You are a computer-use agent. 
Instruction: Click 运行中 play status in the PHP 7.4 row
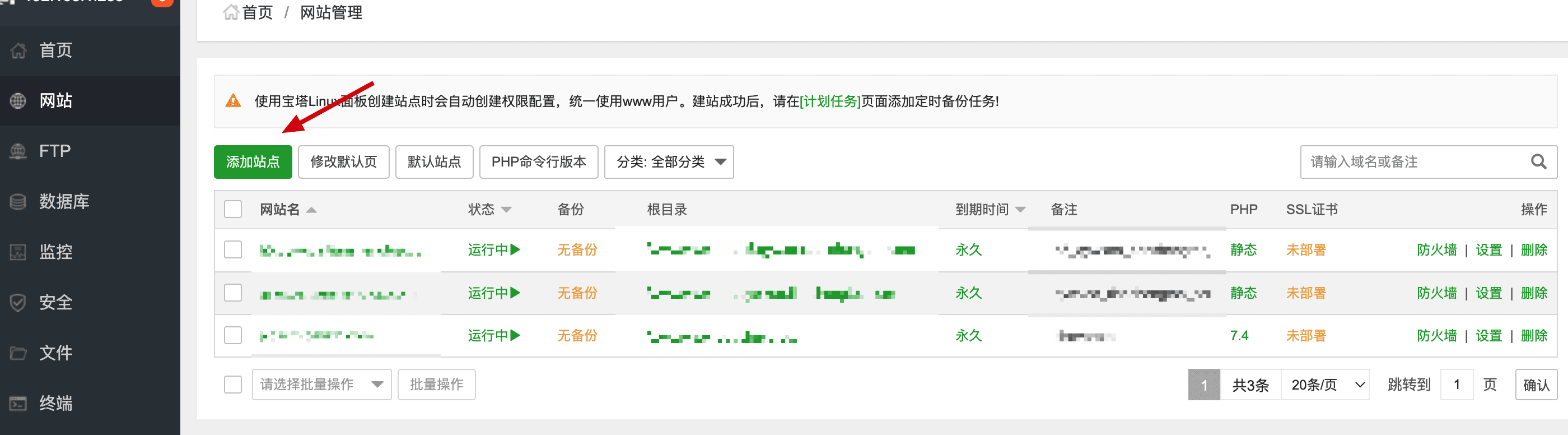(494, 336)
